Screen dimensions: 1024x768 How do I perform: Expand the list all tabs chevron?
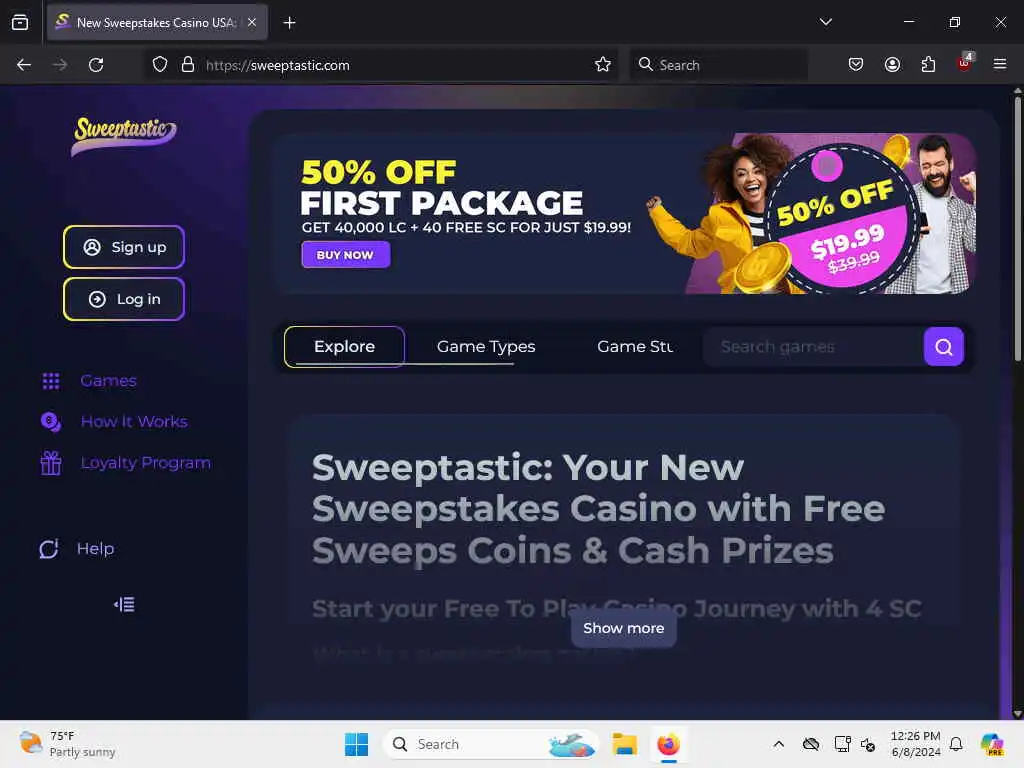click(825, 22)
